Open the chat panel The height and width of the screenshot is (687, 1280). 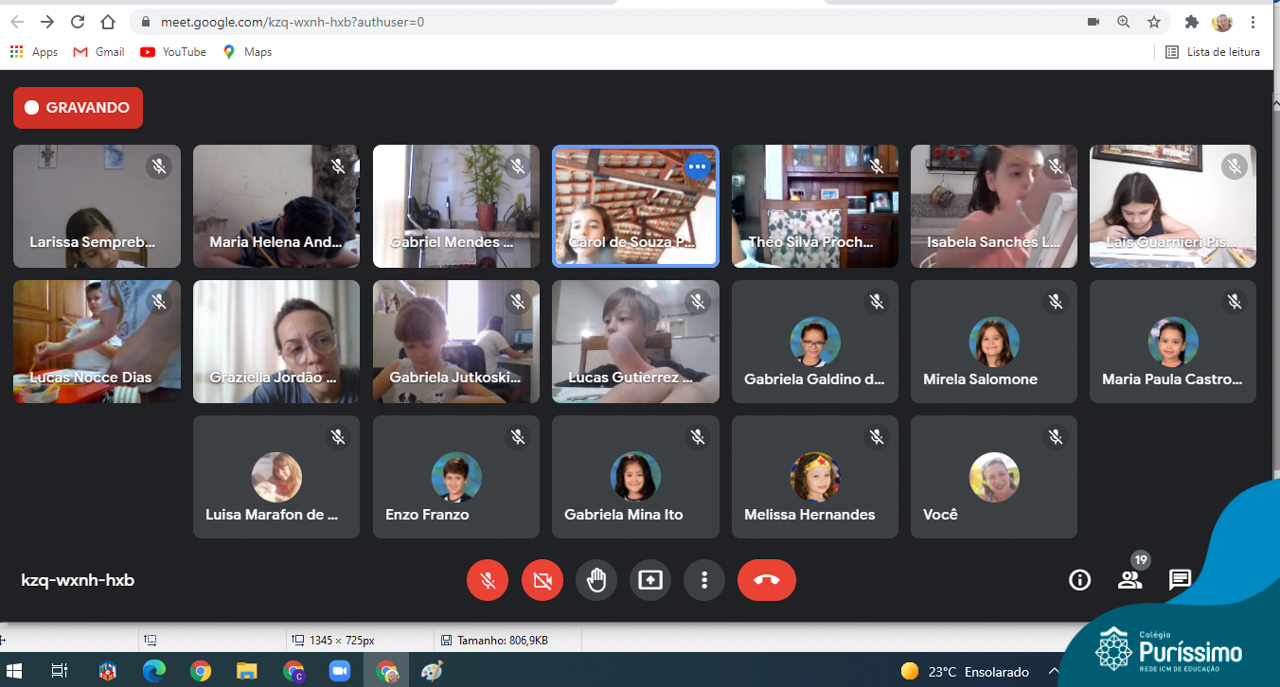pyautogui.click(x=1180, y=580)
